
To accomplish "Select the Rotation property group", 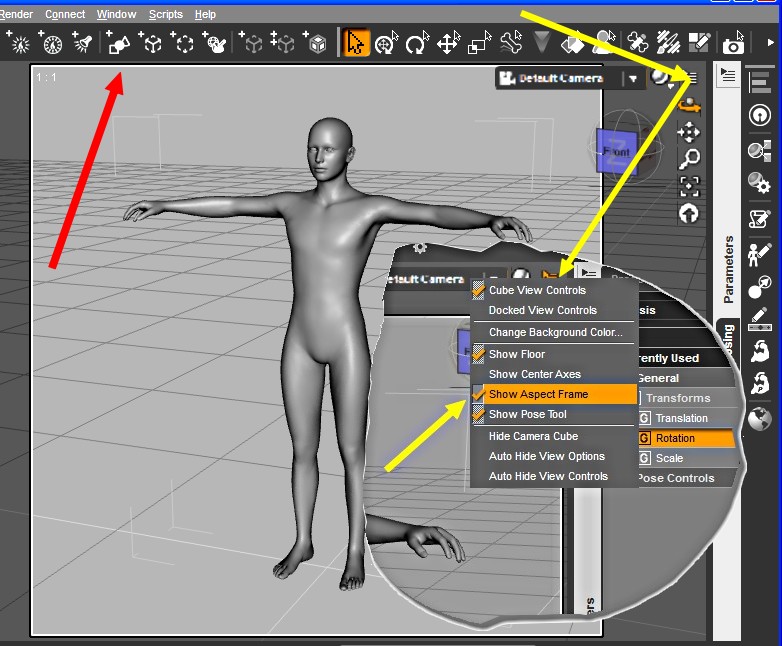I will pos(686,438).
